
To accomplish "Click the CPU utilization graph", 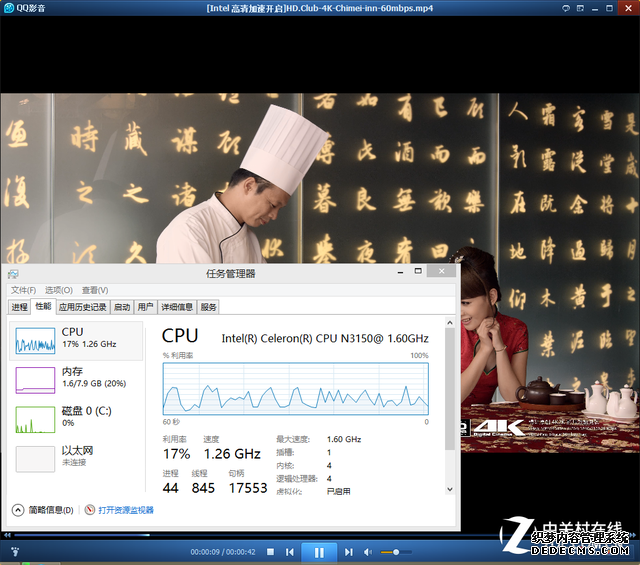I will [x=296, y=389].
